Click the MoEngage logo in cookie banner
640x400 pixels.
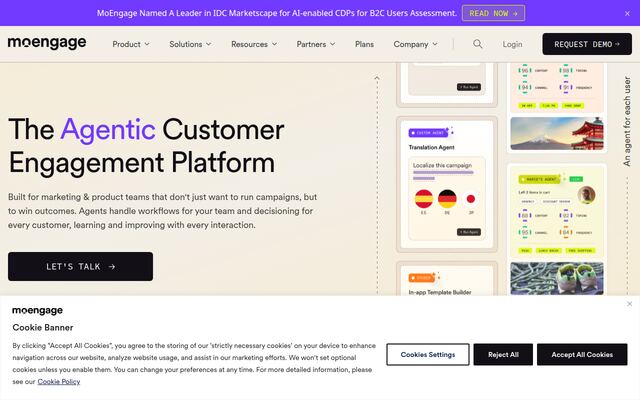(38, 310)
